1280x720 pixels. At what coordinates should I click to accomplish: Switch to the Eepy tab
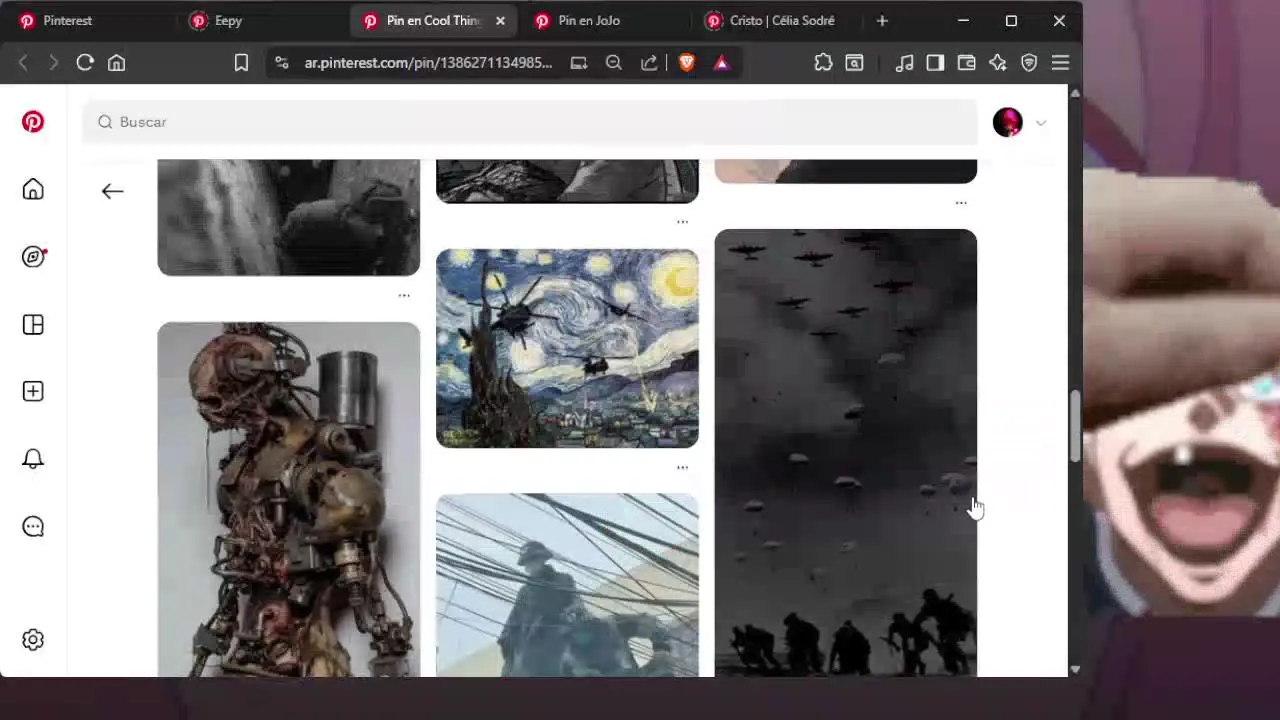pyautogui.click(x=262, y=20)
